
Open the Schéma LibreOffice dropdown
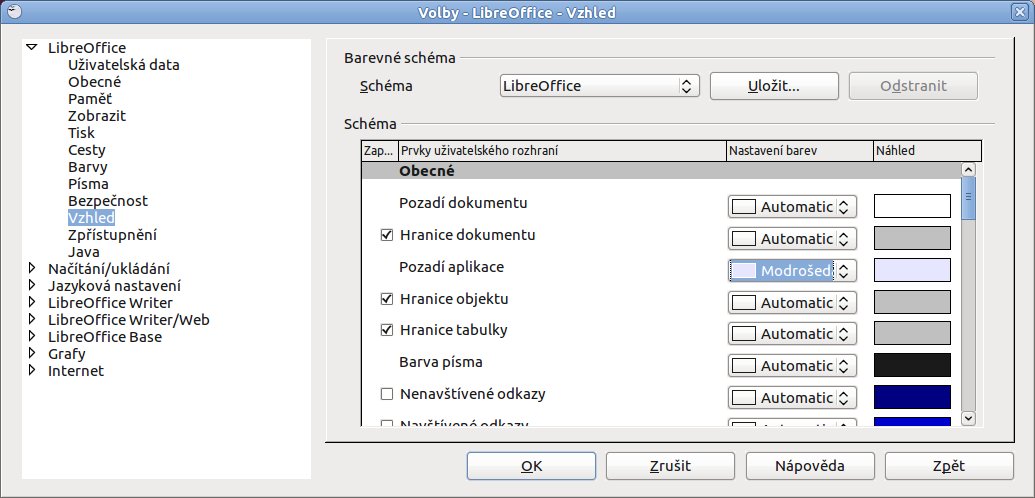(598, 86)
